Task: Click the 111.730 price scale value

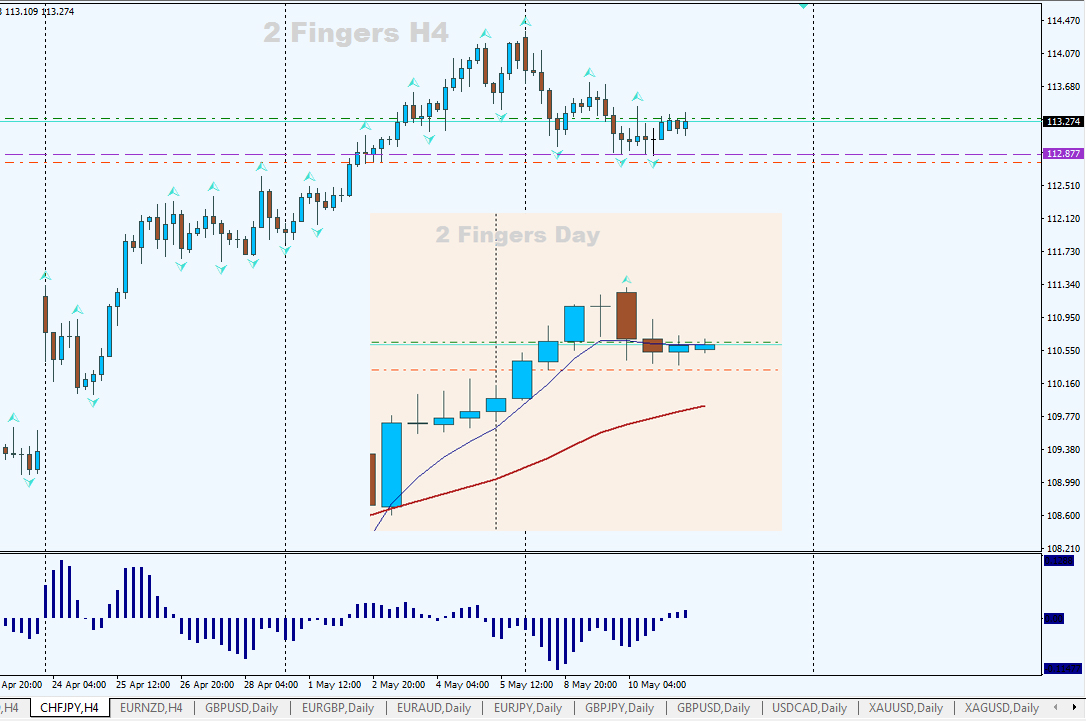Action: click(1063, 251)
